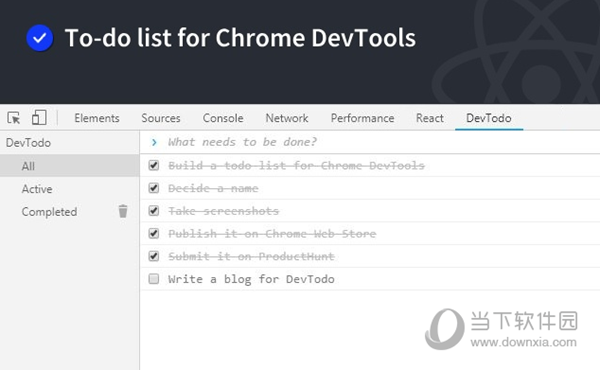Uncheck the 'Take screenshots' checkbox
This screenshot has height=370, width=600.
[x=154, y=211]
